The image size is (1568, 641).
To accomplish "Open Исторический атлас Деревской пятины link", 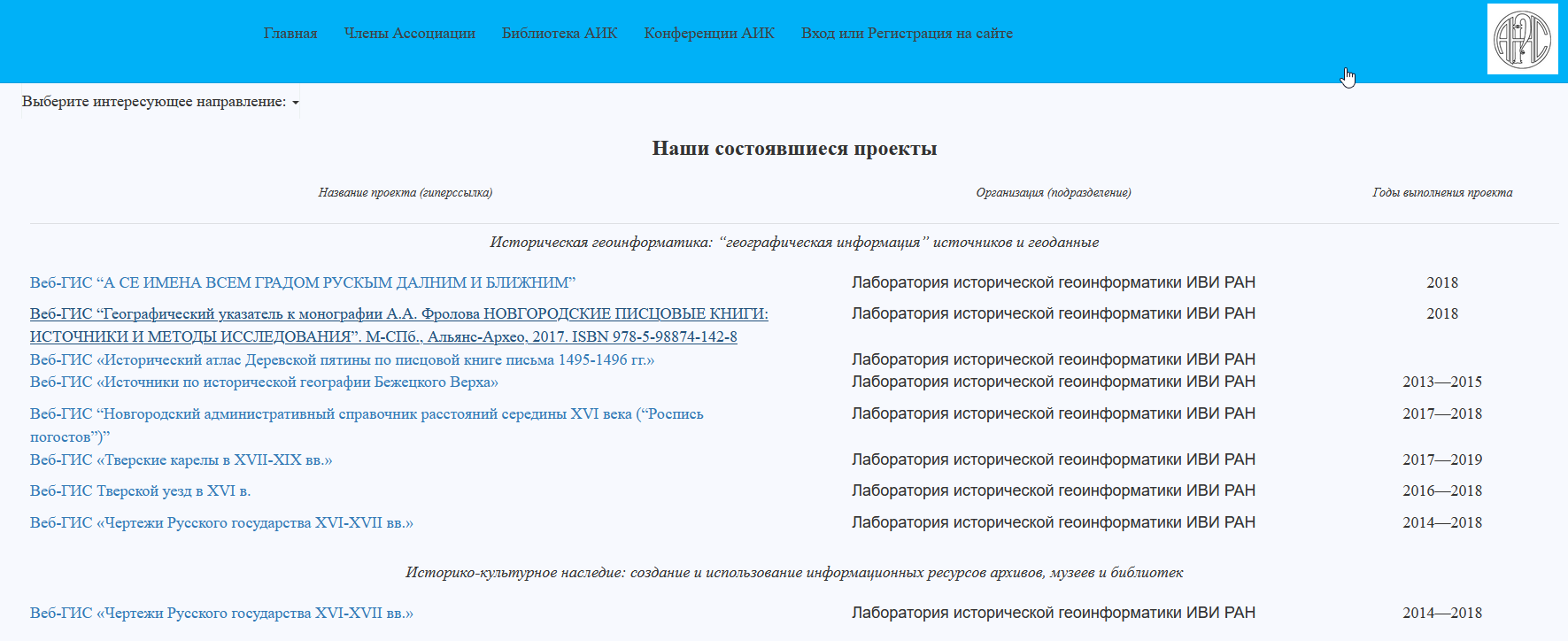I will (342, 359).
